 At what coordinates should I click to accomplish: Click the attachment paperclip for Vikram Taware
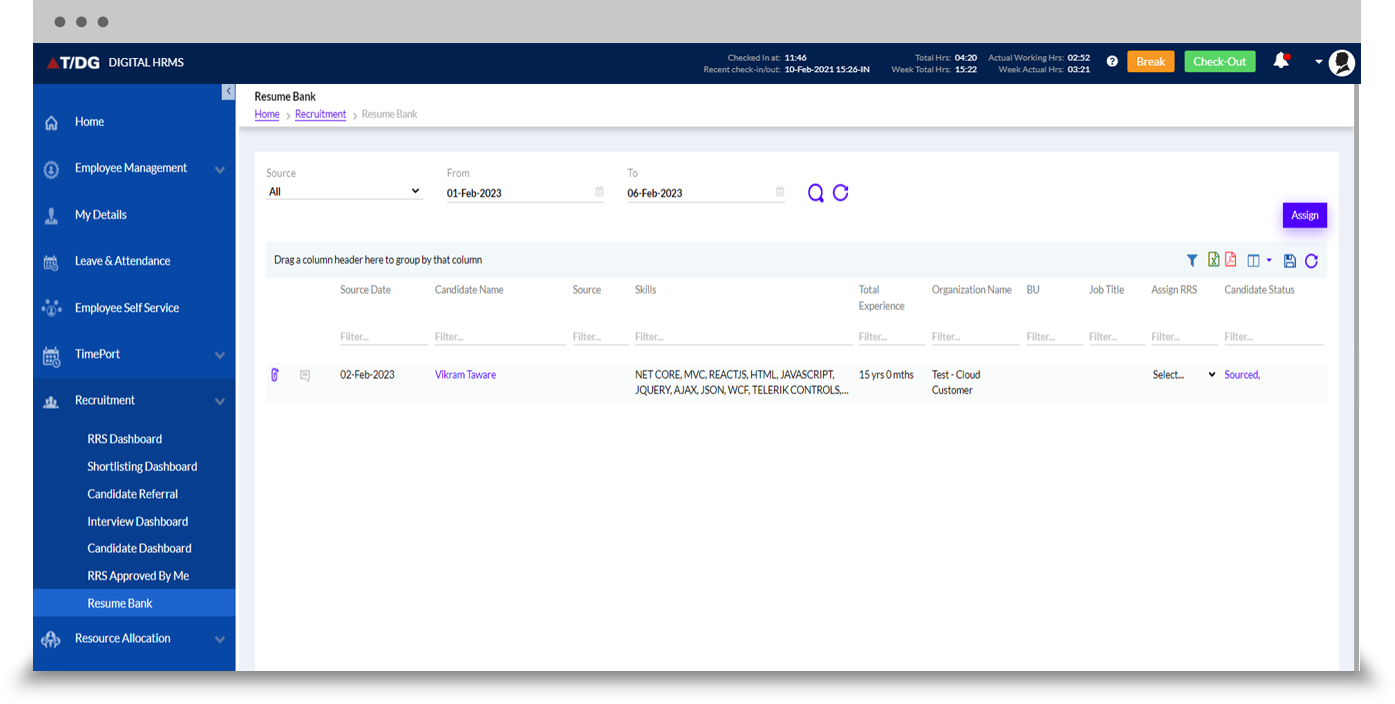point(275,375)
